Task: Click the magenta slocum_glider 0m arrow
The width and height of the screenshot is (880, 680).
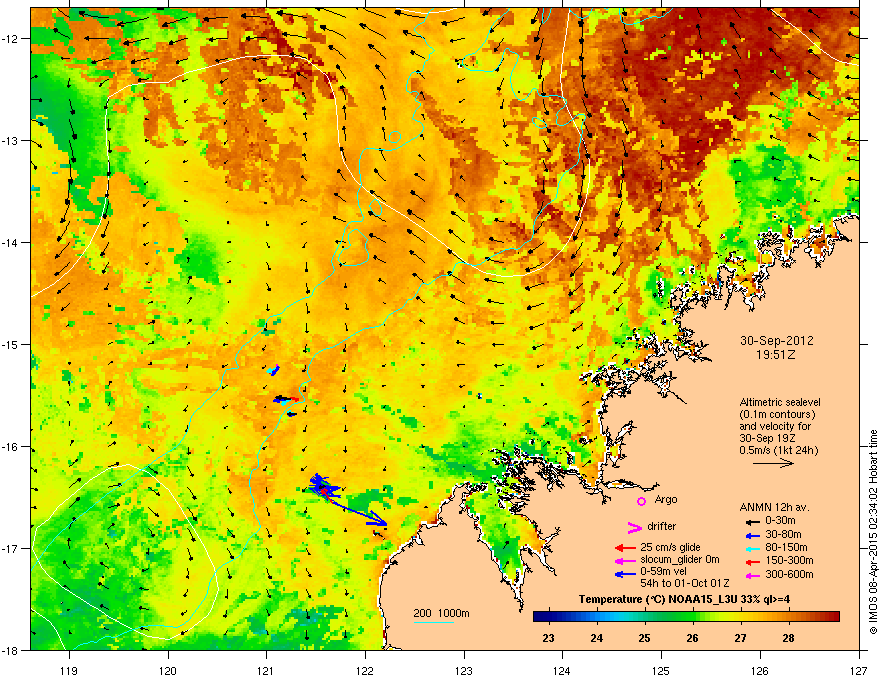Action: point(625,560)
